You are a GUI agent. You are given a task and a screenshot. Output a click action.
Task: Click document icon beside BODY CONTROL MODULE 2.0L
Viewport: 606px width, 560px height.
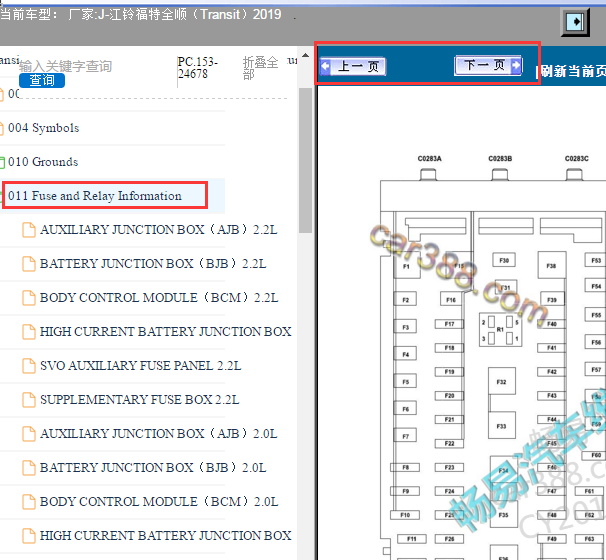pos(29,502)
